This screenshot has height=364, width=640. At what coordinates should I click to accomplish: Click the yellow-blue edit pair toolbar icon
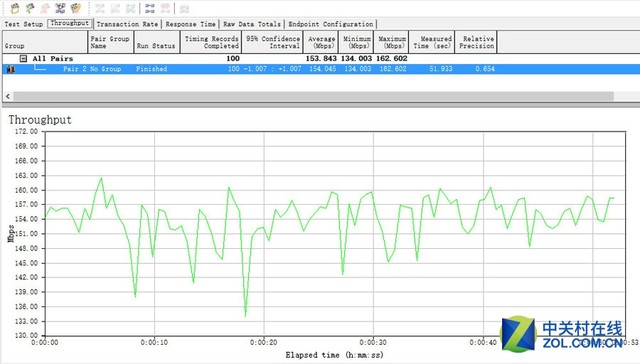click(x=76, y=8)
